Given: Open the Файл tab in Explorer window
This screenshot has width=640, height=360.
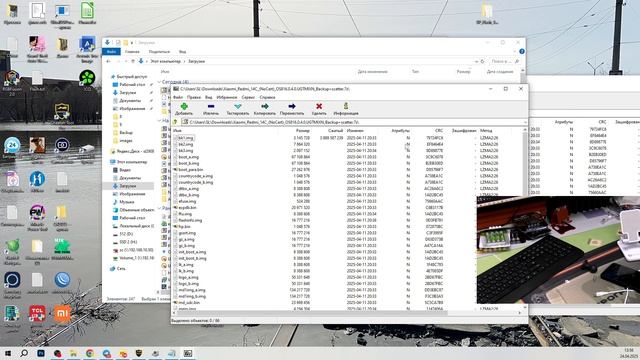Looking at the screenshot, I should pyautogui.click(x=111, y=51).
